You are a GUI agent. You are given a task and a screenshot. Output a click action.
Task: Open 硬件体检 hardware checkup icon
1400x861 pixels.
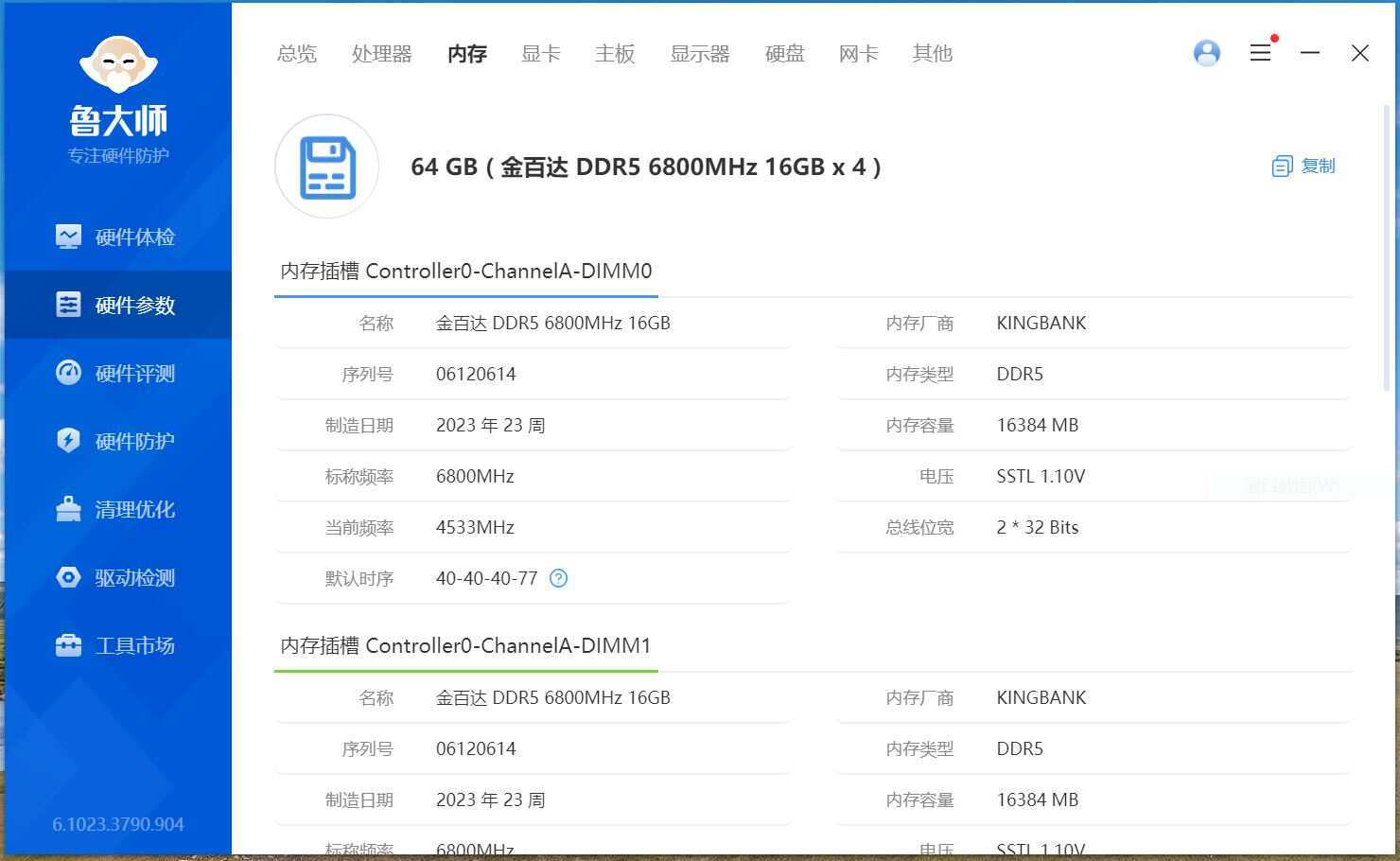[68, 237]
